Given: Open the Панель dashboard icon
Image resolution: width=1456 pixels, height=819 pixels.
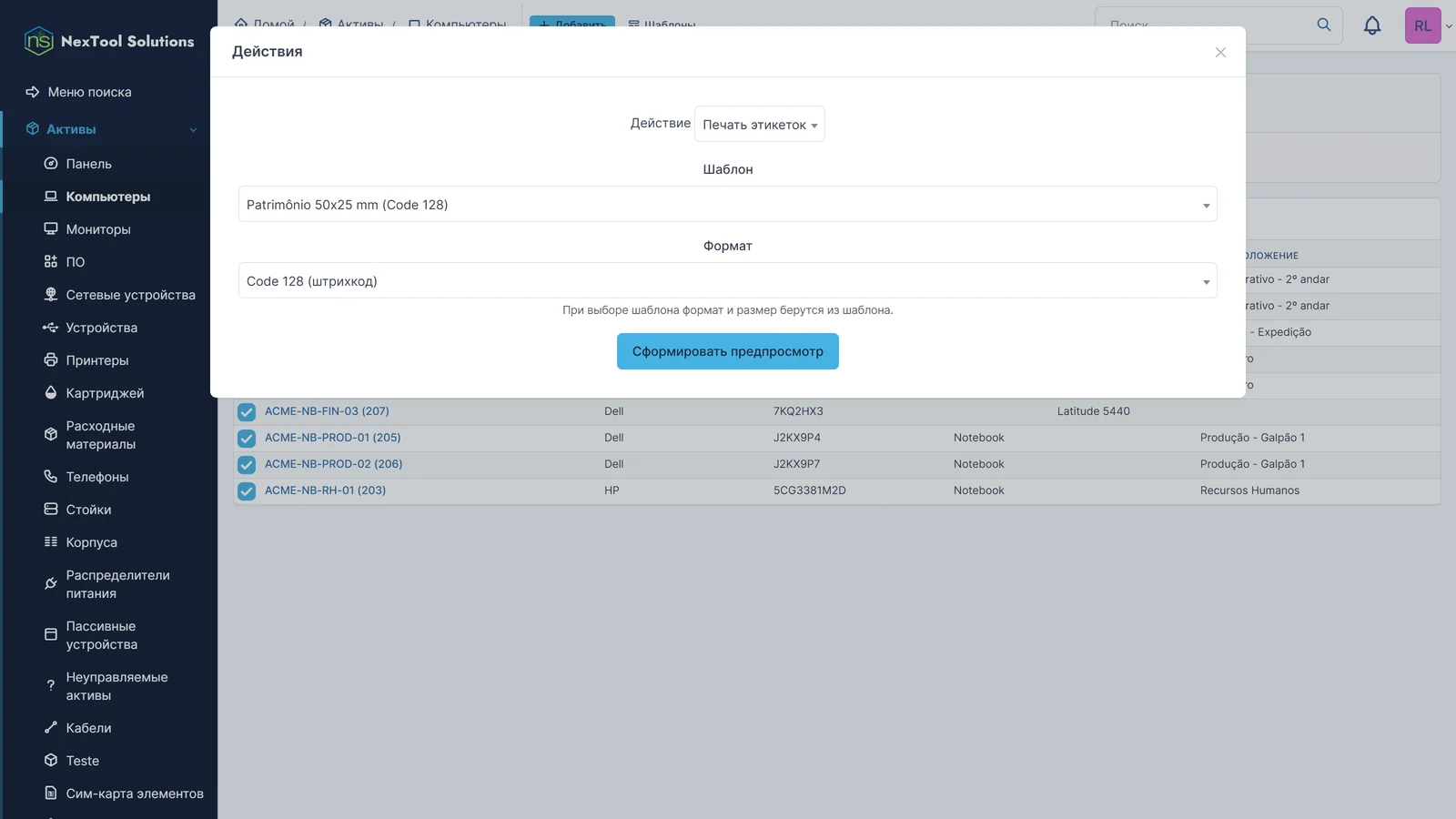Looking at the screenshot, I should (x=51, y=164).
